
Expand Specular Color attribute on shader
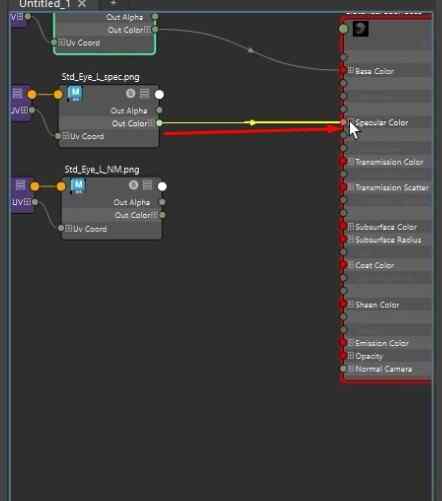coord(351,122)
